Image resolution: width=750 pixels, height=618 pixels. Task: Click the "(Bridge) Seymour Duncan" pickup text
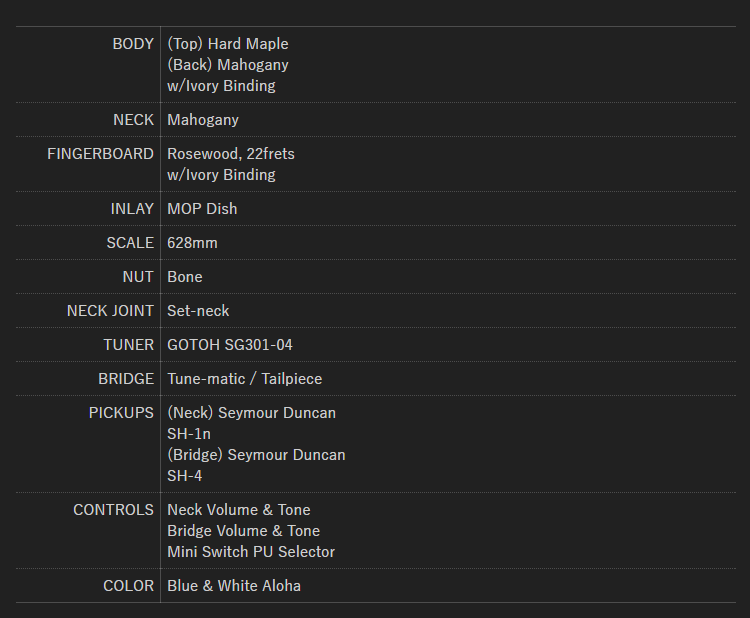(x=256, y=455)
